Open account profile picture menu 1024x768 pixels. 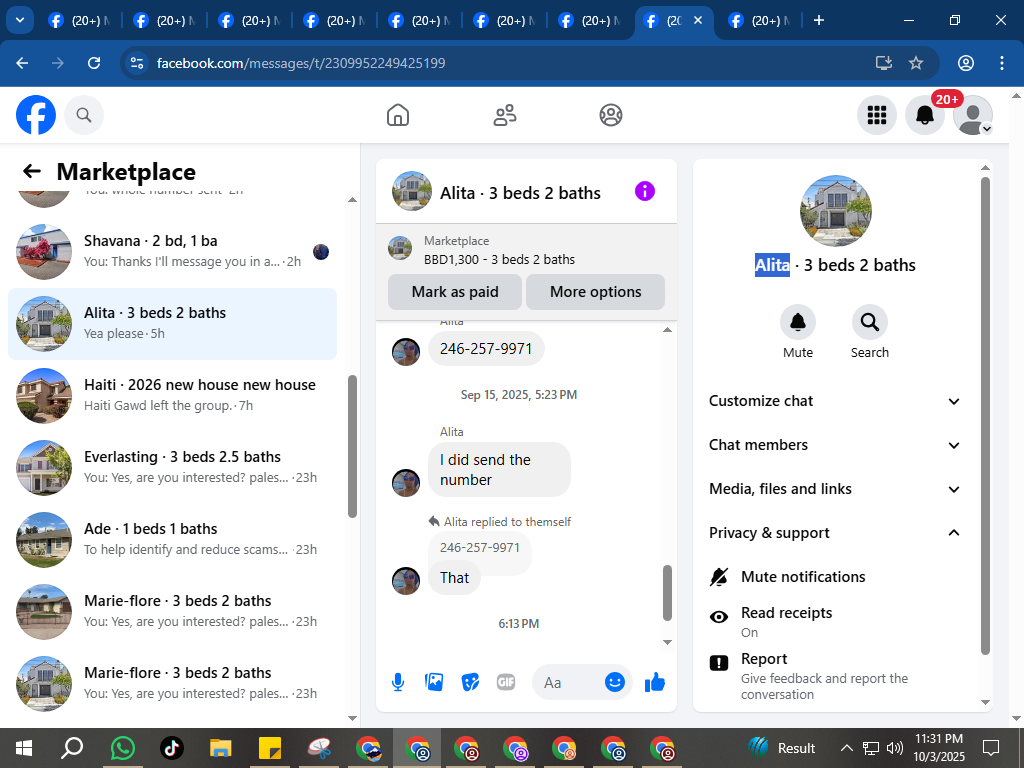tap(973, 115)
